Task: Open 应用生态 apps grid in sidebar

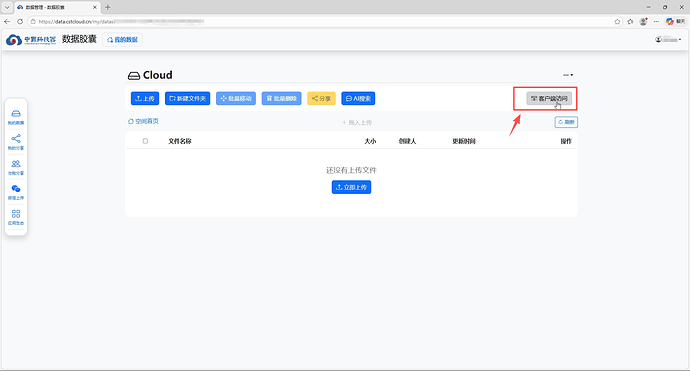Action: point(16,217)
